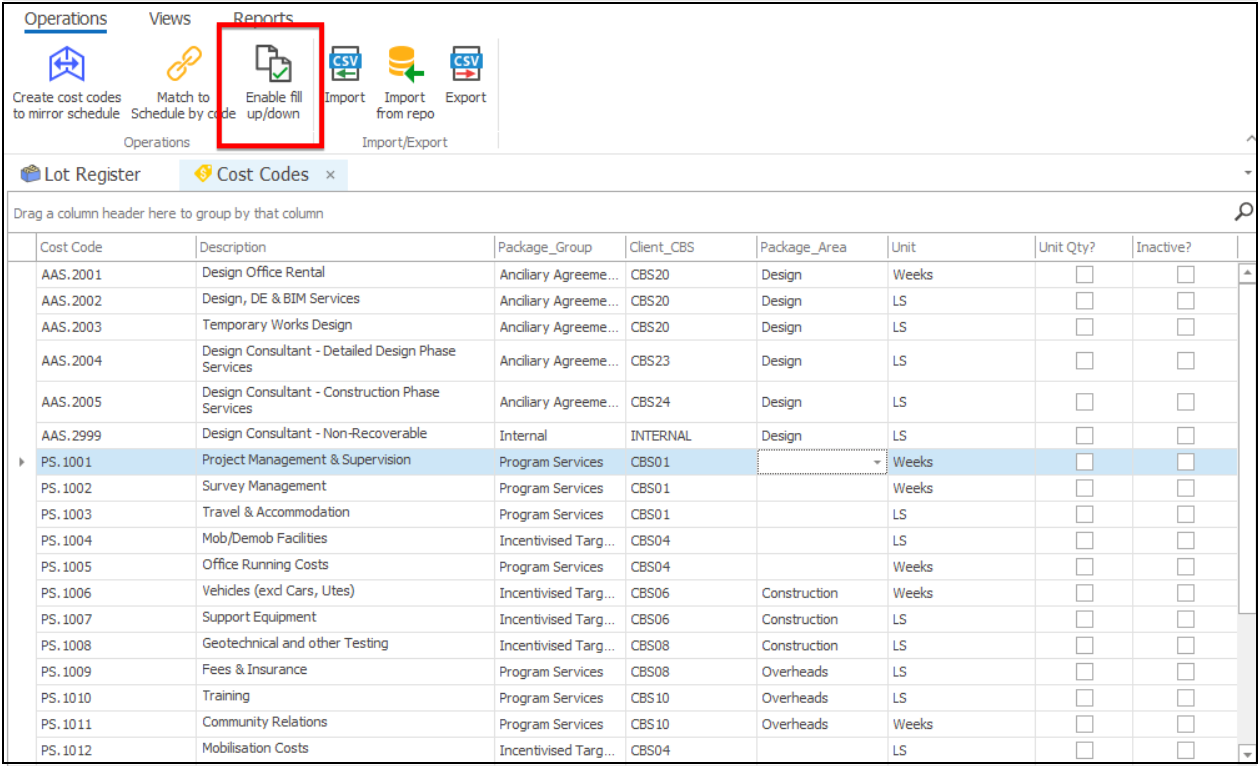Tick Inactive checkbox for AAS.2001

(x=1185, y=274)
